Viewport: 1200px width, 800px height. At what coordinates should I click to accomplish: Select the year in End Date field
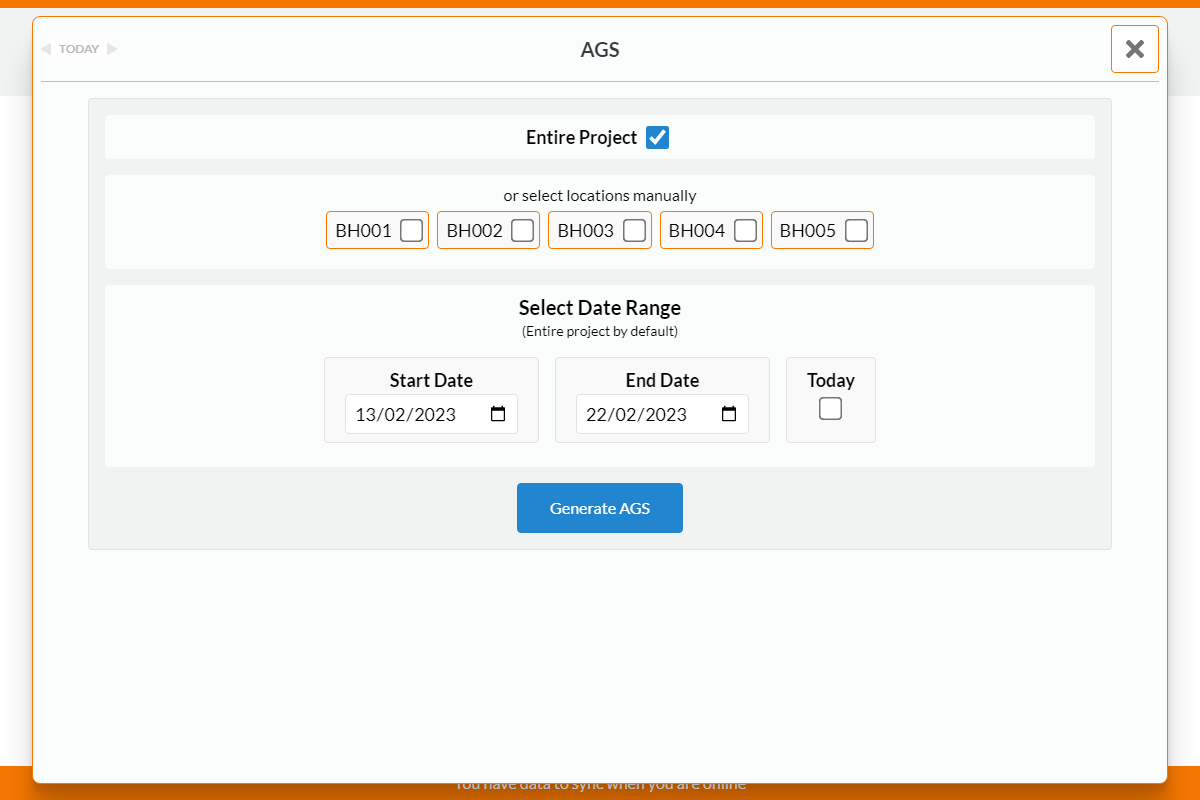point(666,415)
